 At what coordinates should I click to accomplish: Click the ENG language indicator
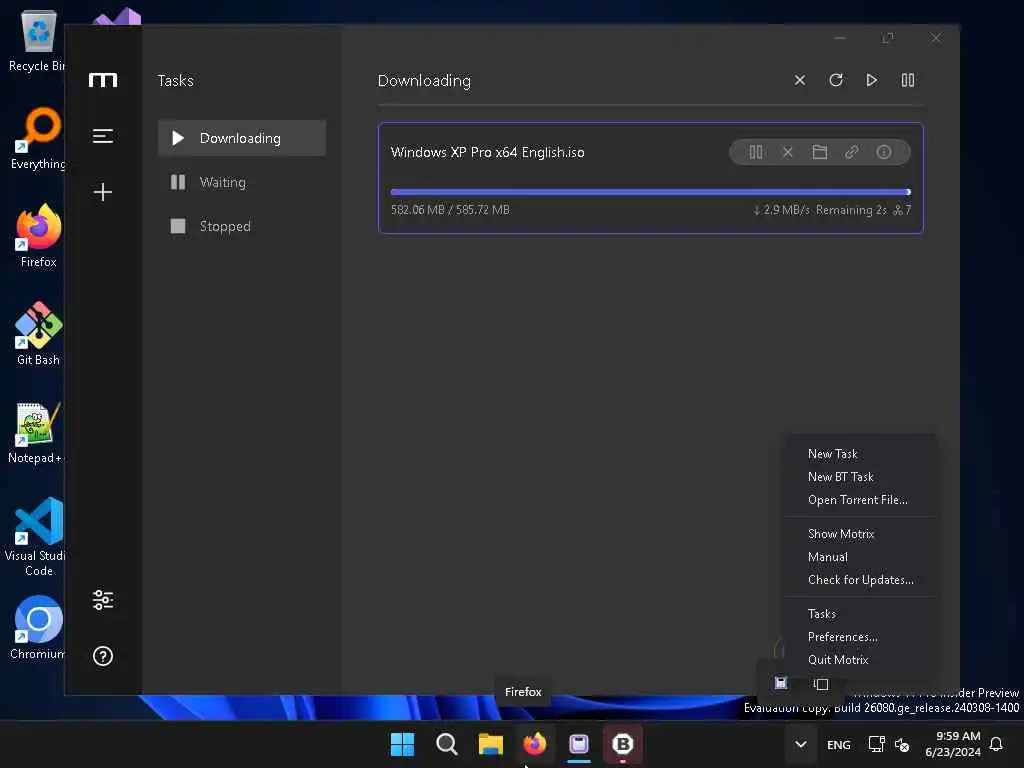(839, 744)
